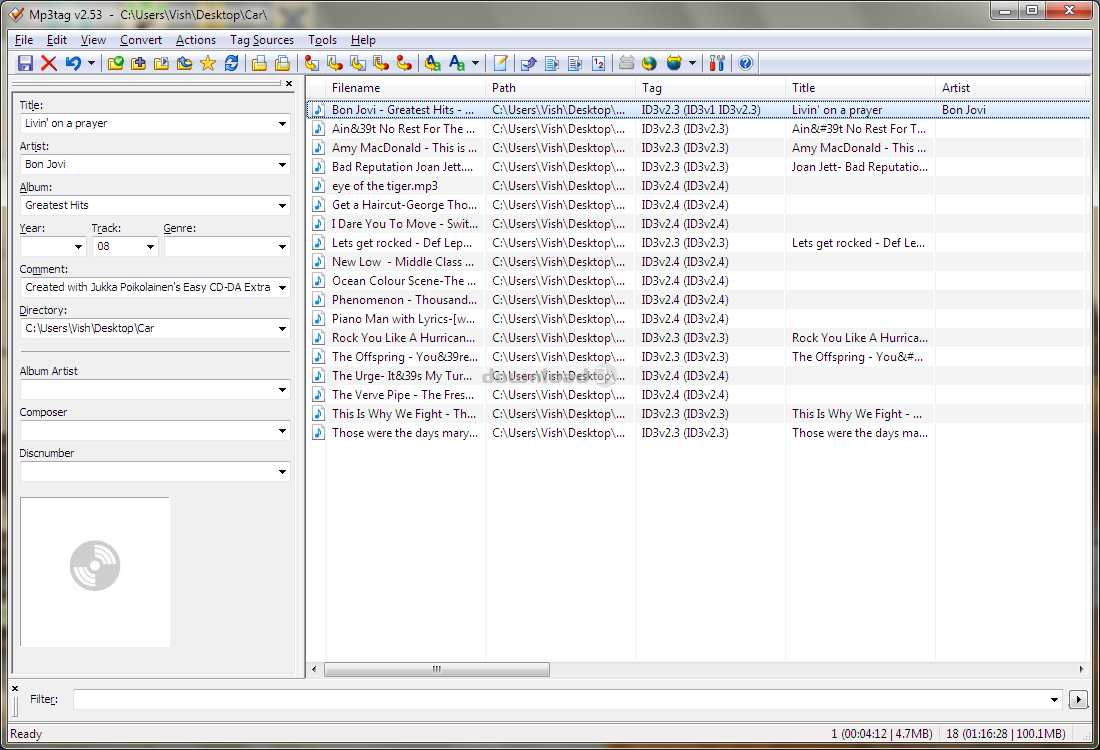Click the cover art placeholder thumbnail
This screenshot has height=750, width=1100.
95,572
